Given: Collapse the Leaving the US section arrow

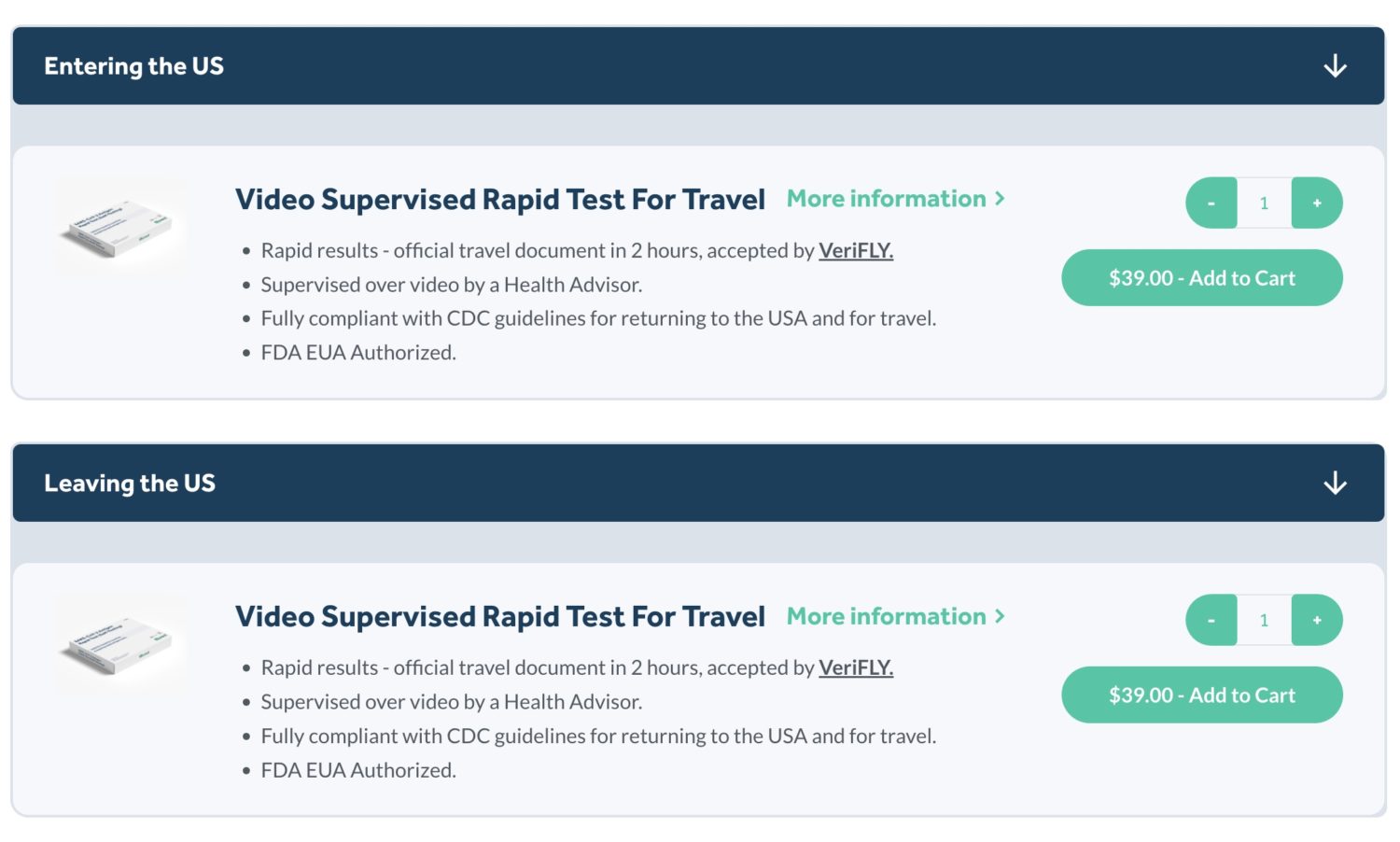Looking at the screenshot, I should [x=1335, y=484].
